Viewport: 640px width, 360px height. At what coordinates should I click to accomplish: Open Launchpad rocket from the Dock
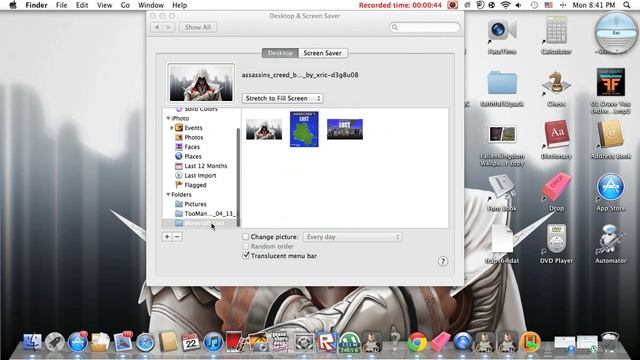coord(55,342)
